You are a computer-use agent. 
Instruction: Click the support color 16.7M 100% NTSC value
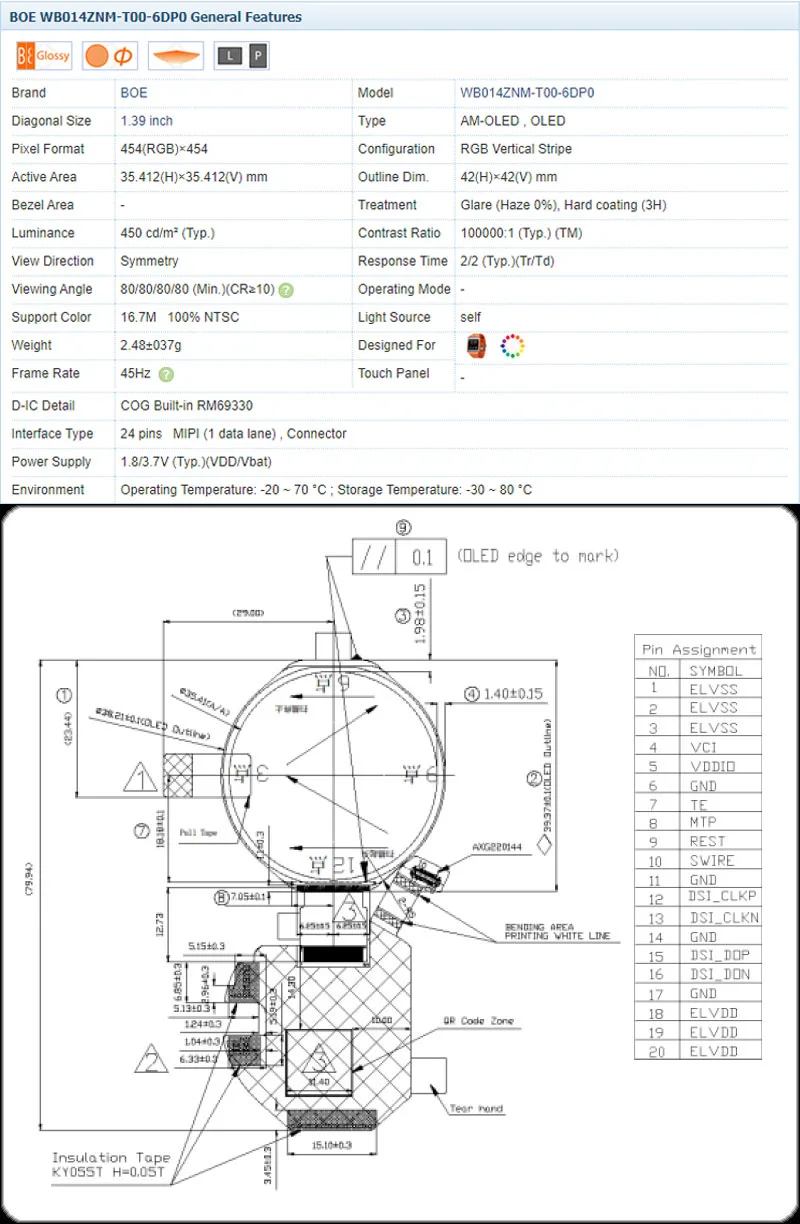tap(180, 317)
